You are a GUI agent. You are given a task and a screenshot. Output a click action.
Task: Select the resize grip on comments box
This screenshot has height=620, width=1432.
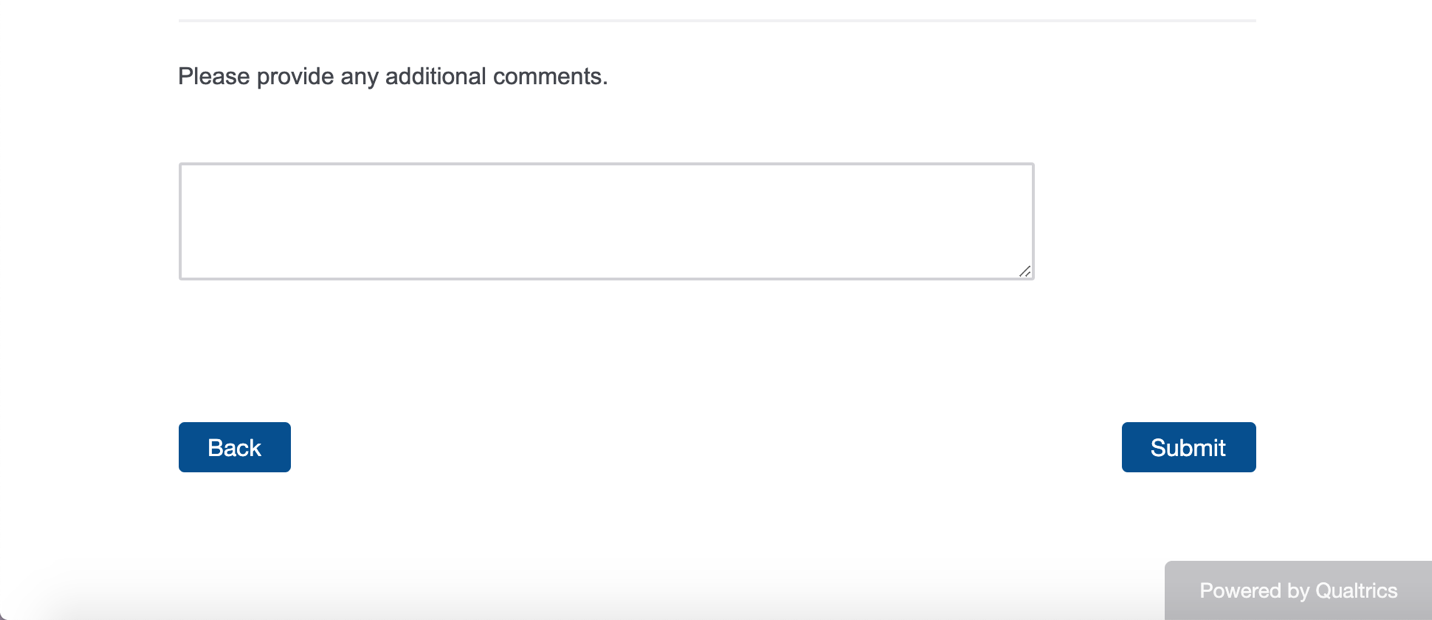[1025, 271]
